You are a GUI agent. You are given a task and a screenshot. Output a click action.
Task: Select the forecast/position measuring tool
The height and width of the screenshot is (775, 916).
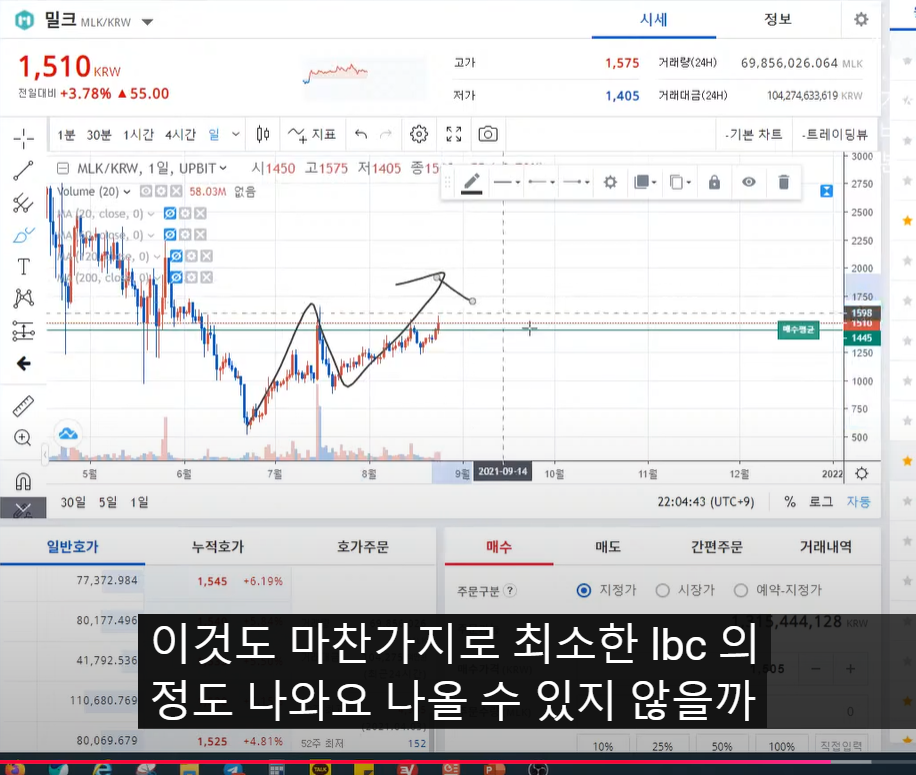tap(23, 331)
